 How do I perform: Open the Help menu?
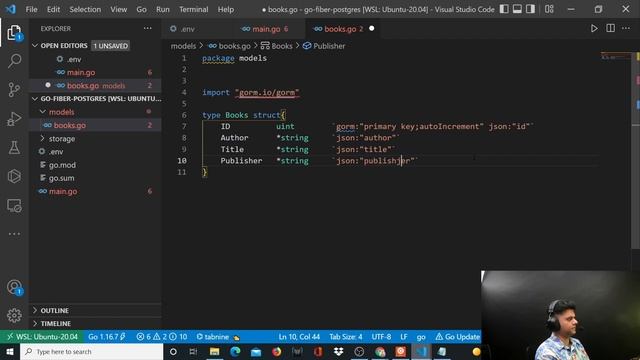click(226, 9)
